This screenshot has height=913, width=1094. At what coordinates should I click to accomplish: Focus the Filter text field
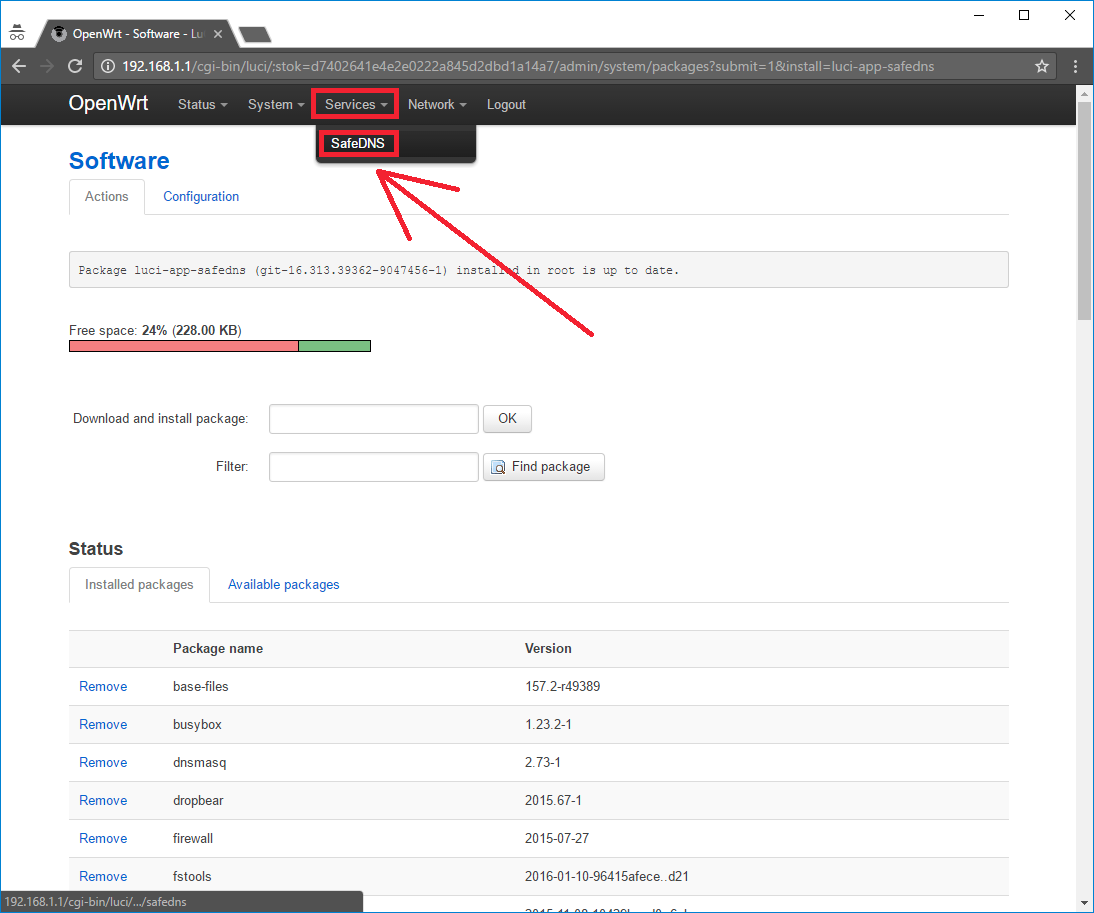(374, 467)
